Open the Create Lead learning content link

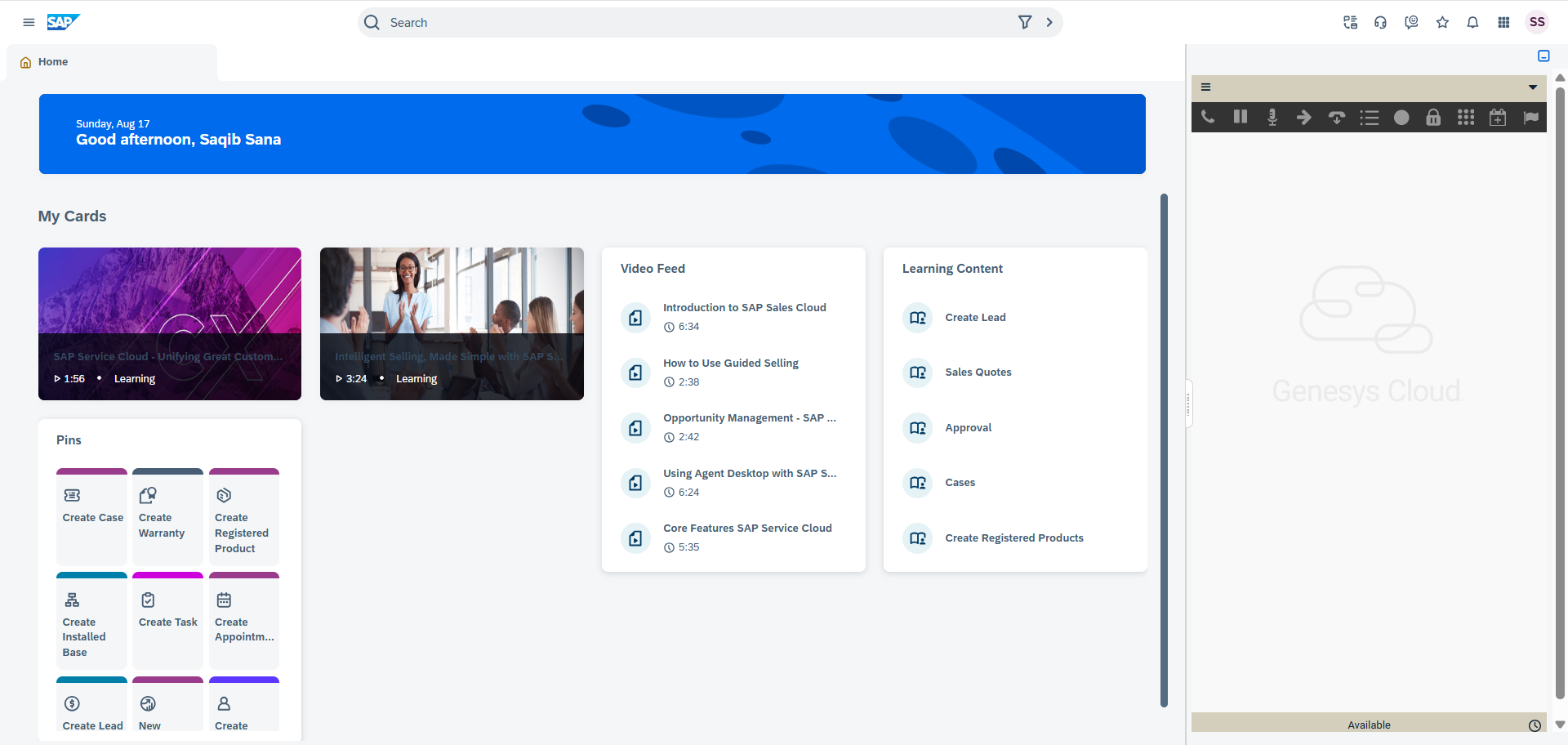(x=975, y=318)
